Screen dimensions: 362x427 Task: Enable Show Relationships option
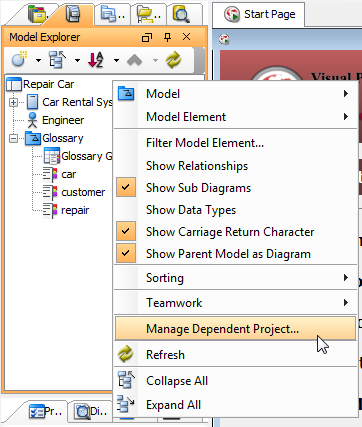(x=235, y=166)
